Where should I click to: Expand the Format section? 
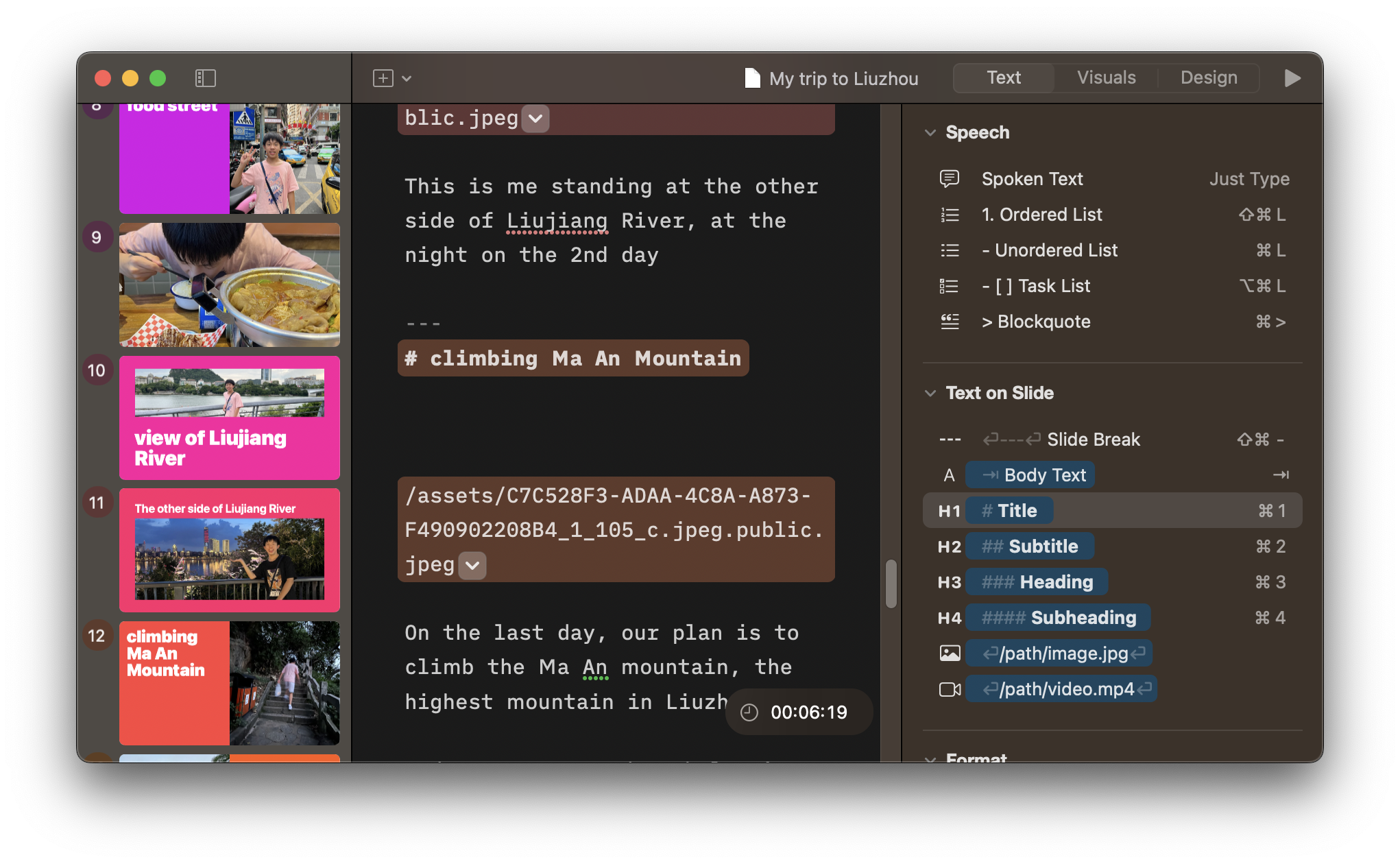930,758
